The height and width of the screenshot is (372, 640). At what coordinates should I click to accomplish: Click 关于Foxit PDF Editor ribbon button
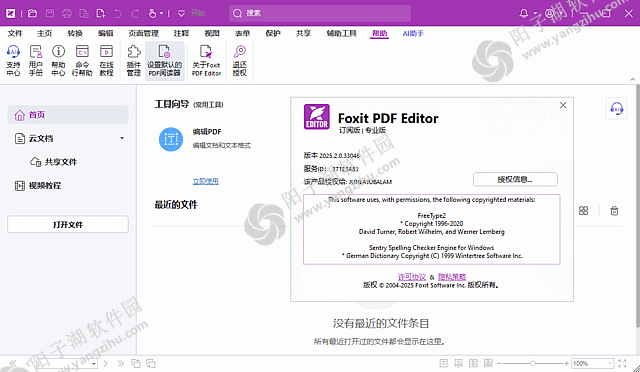(x=206, y=60)
